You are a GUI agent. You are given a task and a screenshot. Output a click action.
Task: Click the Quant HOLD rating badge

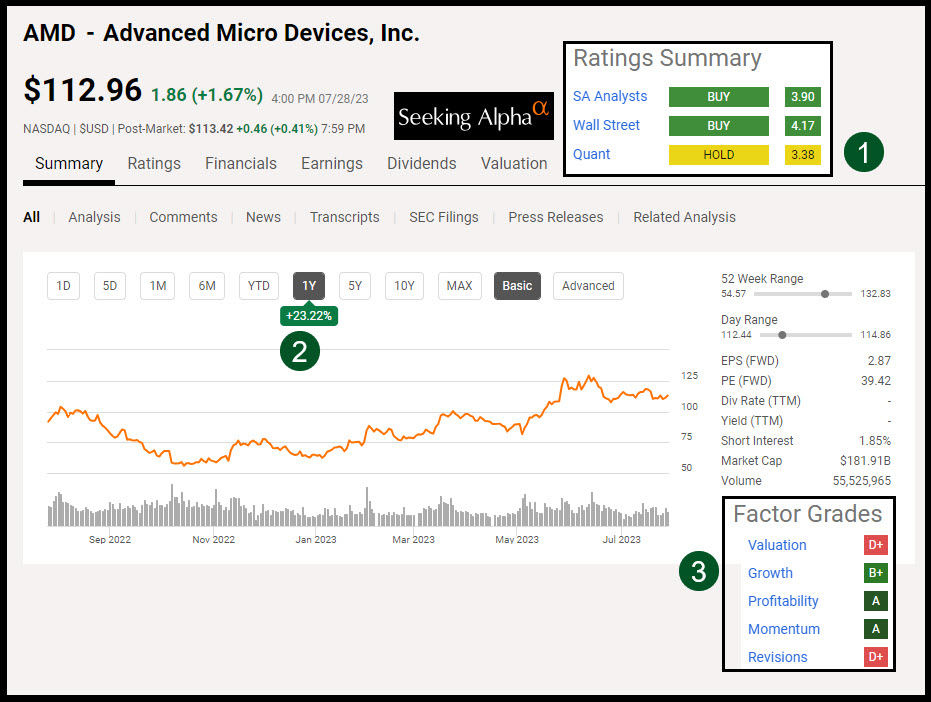point(718,155)
